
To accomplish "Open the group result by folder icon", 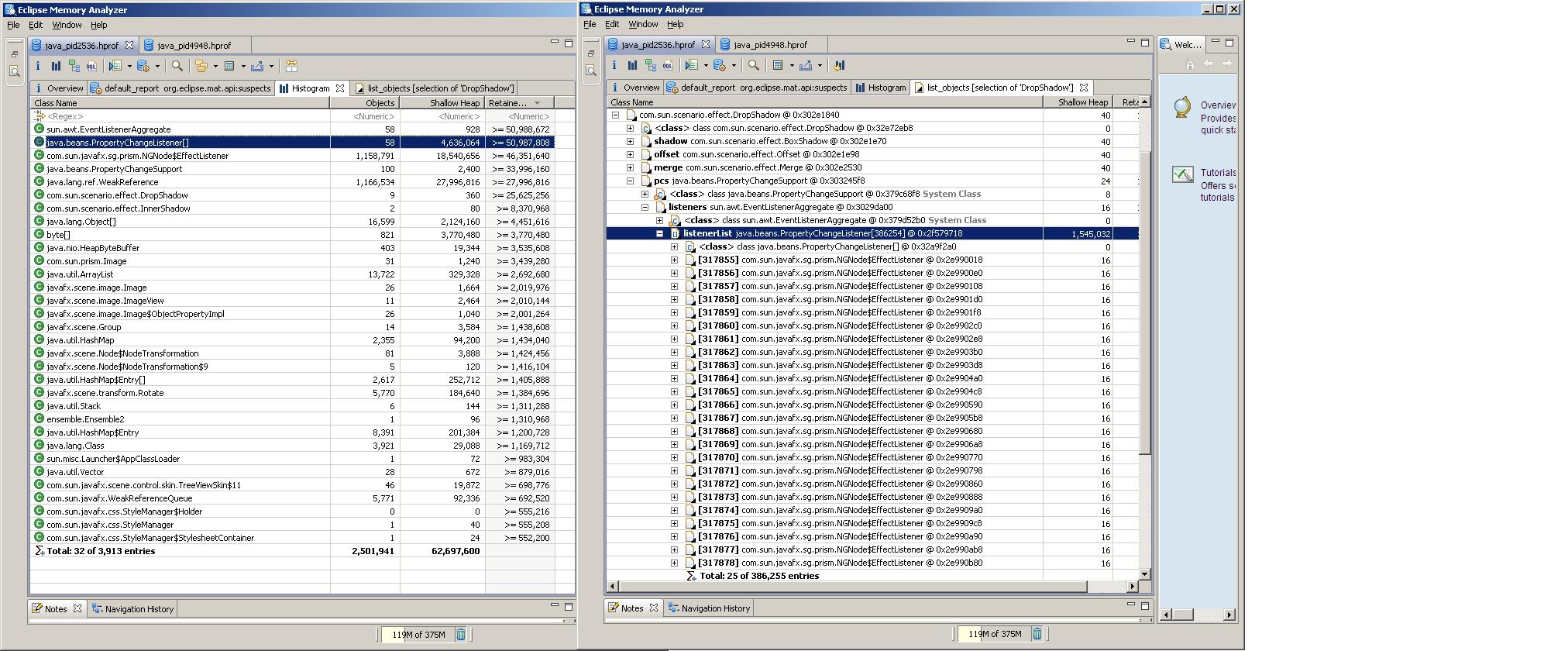I will [x=201, y=66].
